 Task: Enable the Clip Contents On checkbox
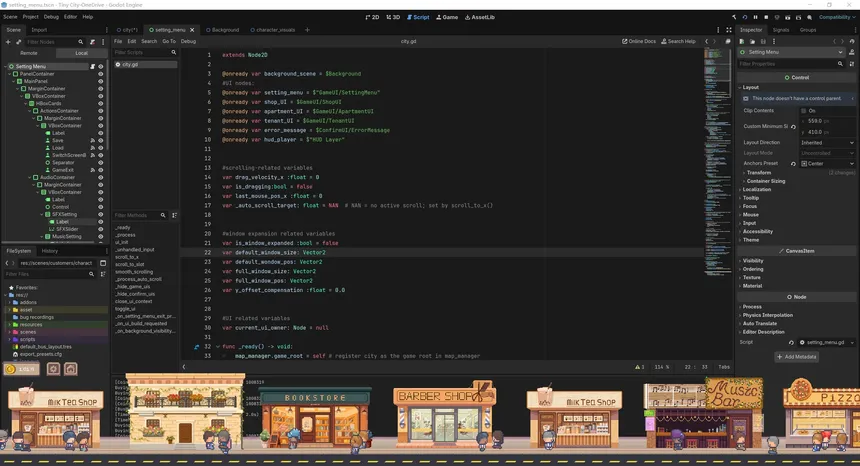point(804,111)
